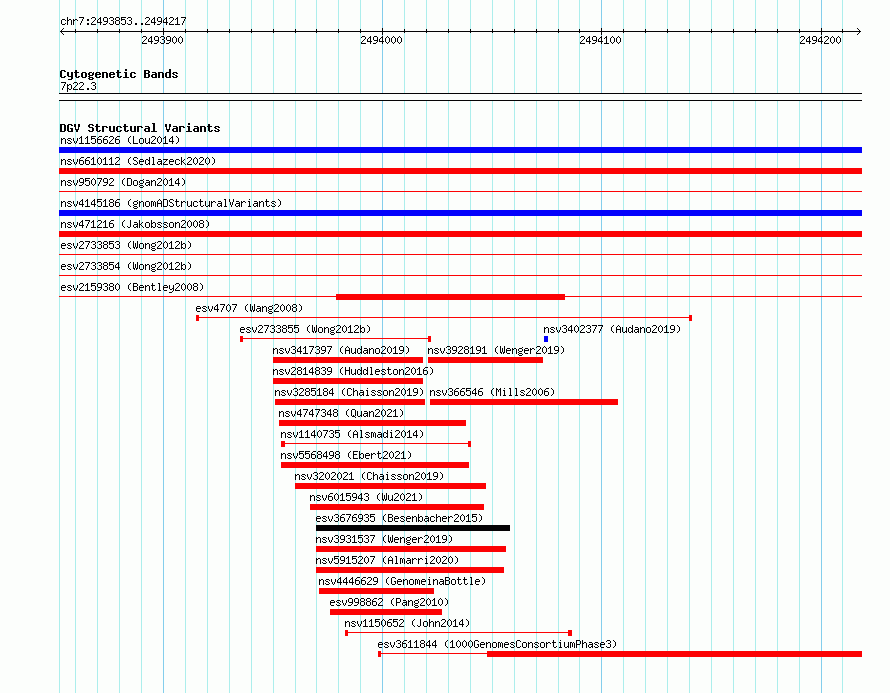The image size is (890, 693).
Task: Open esv3676935 (Besenbacher2015) label
Action: [399, 518]
